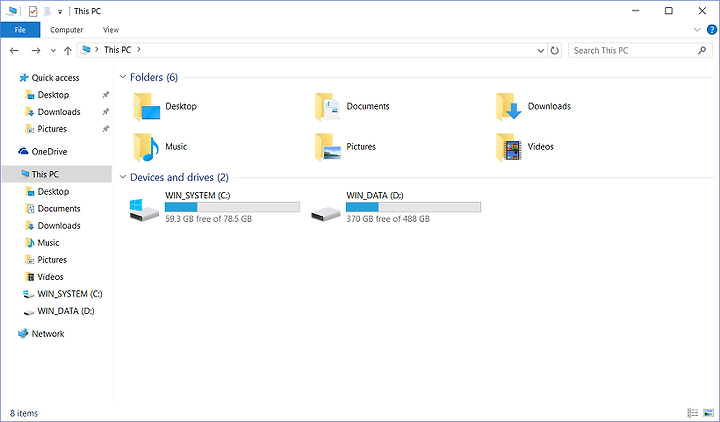Click the PC icon in address bar
The image size is (720, 422).
85,50
